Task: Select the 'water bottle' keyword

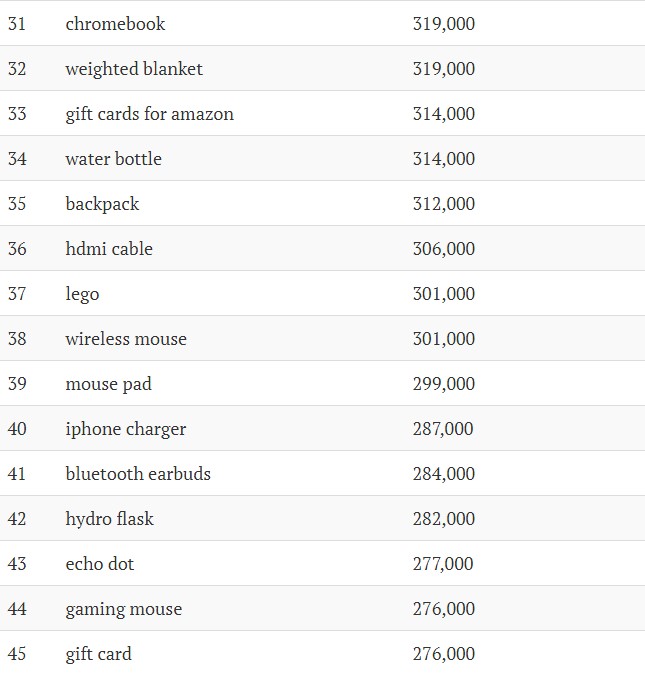Action: coord(114,159)
